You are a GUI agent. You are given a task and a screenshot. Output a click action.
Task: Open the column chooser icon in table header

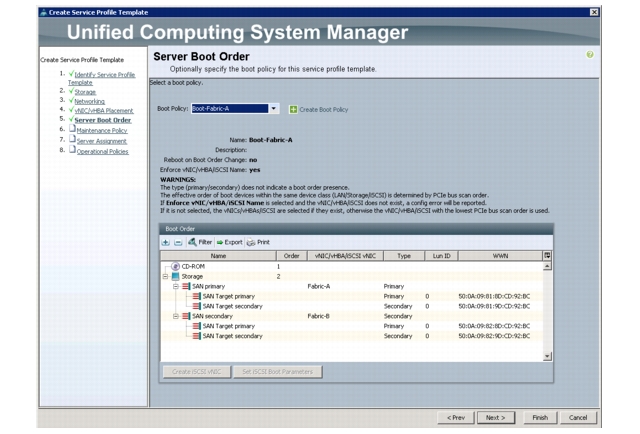click(547, 256)
